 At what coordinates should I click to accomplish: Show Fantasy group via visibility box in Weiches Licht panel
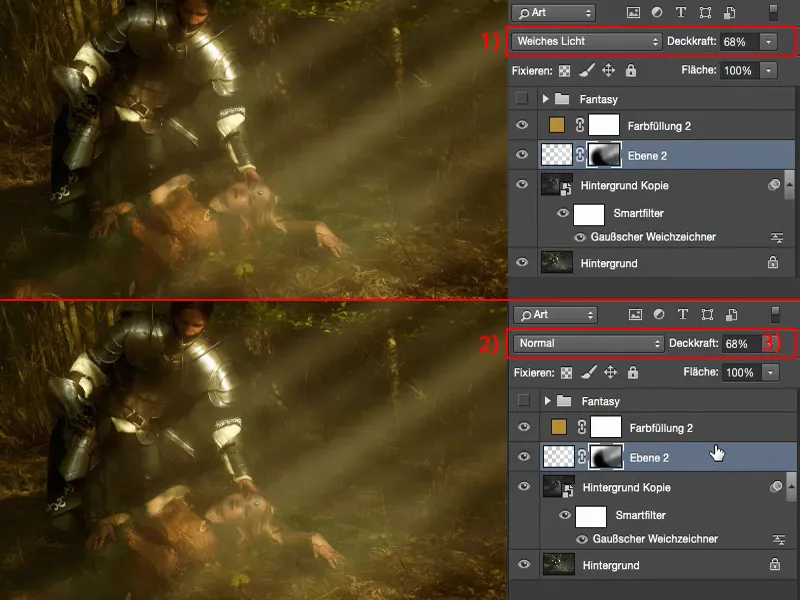pyautogui.click(x=521, y=98)
